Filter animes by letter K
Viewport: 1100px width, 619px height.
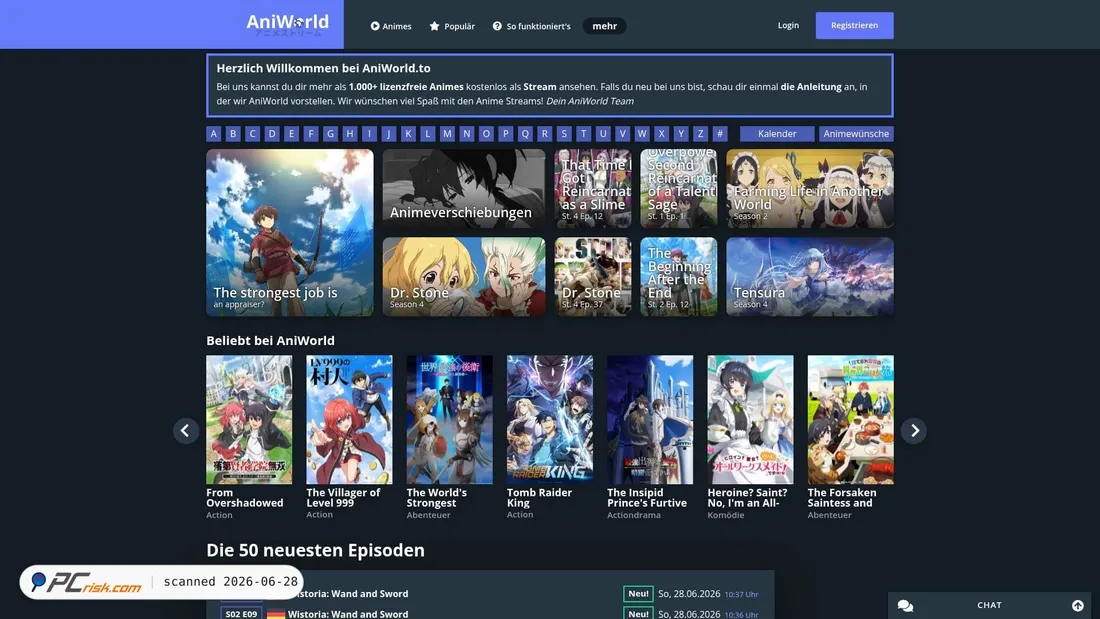tap(408, 133)
